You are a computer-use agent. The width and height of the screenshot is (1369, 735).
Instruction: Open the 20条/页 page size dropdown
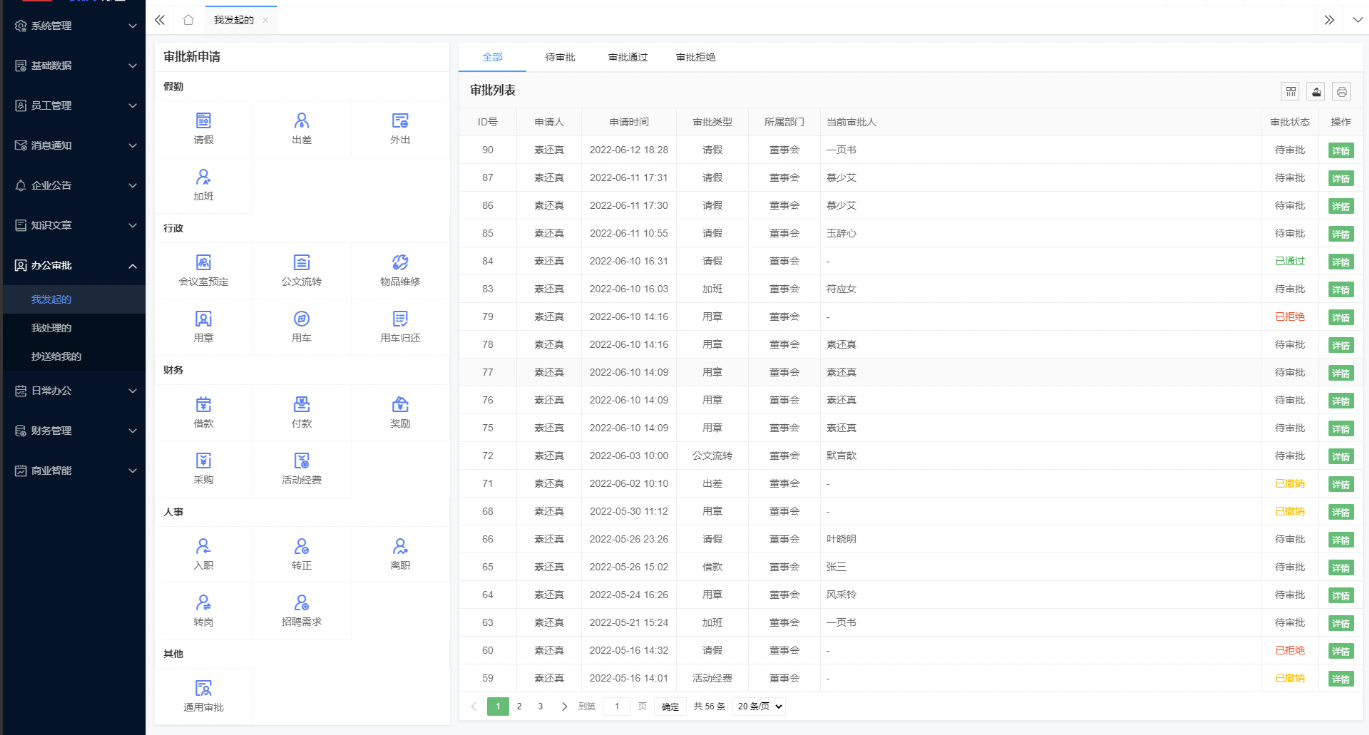[759, 706]
